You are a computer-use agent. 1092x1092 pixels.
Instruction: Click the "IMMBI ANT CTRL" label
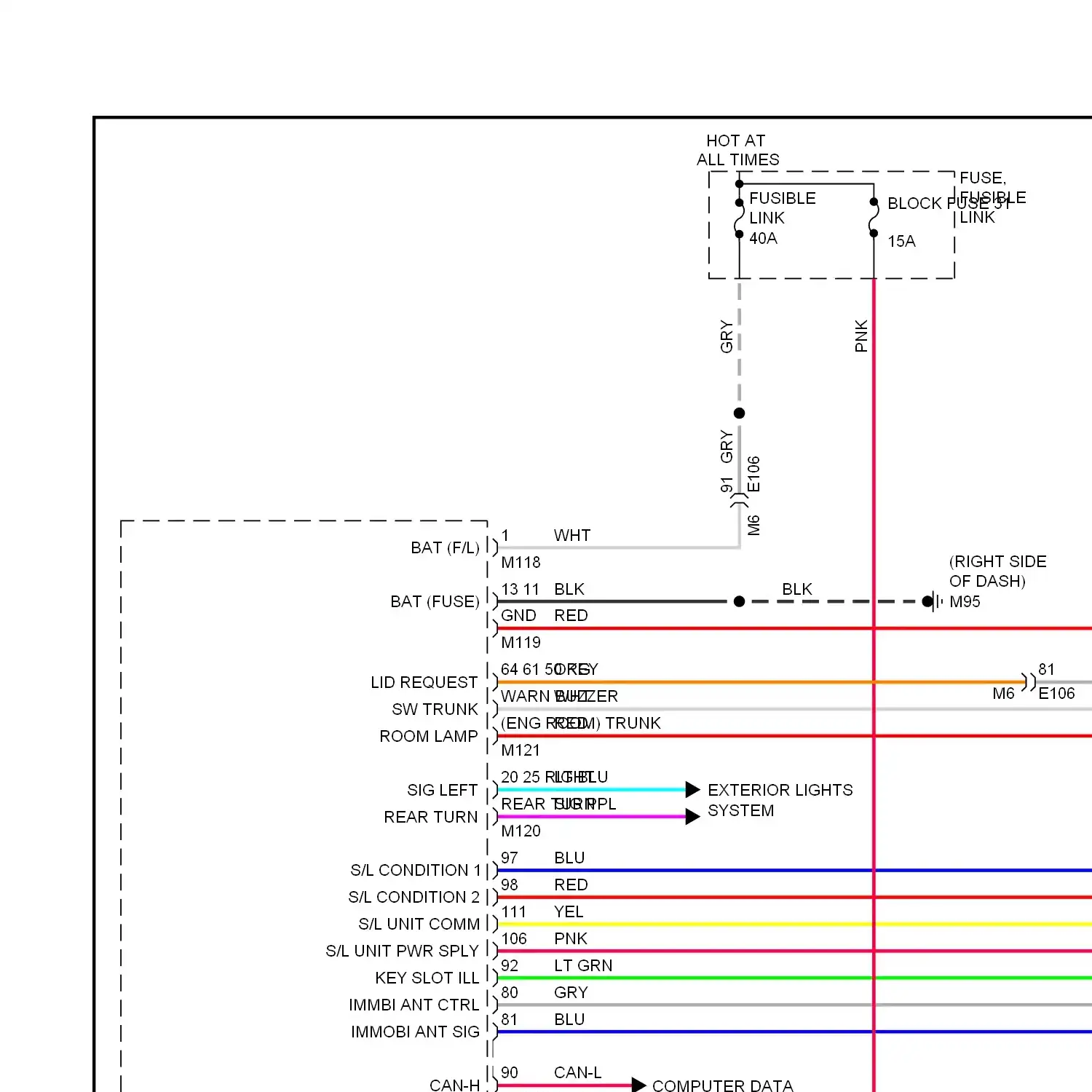pyautogui.click(x=414, y=1005)
